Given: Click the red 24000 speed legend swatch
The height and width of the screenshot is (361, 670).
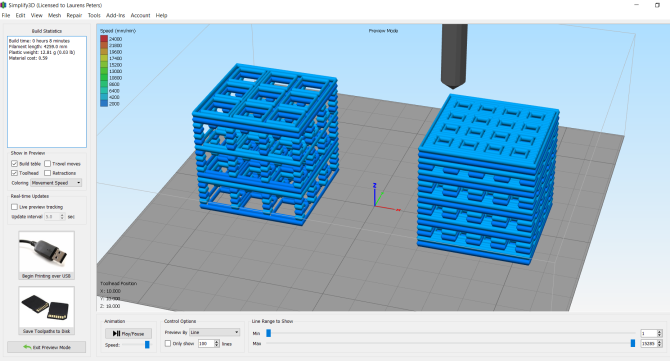Looking at the screenshot, I should coord(104,39).
